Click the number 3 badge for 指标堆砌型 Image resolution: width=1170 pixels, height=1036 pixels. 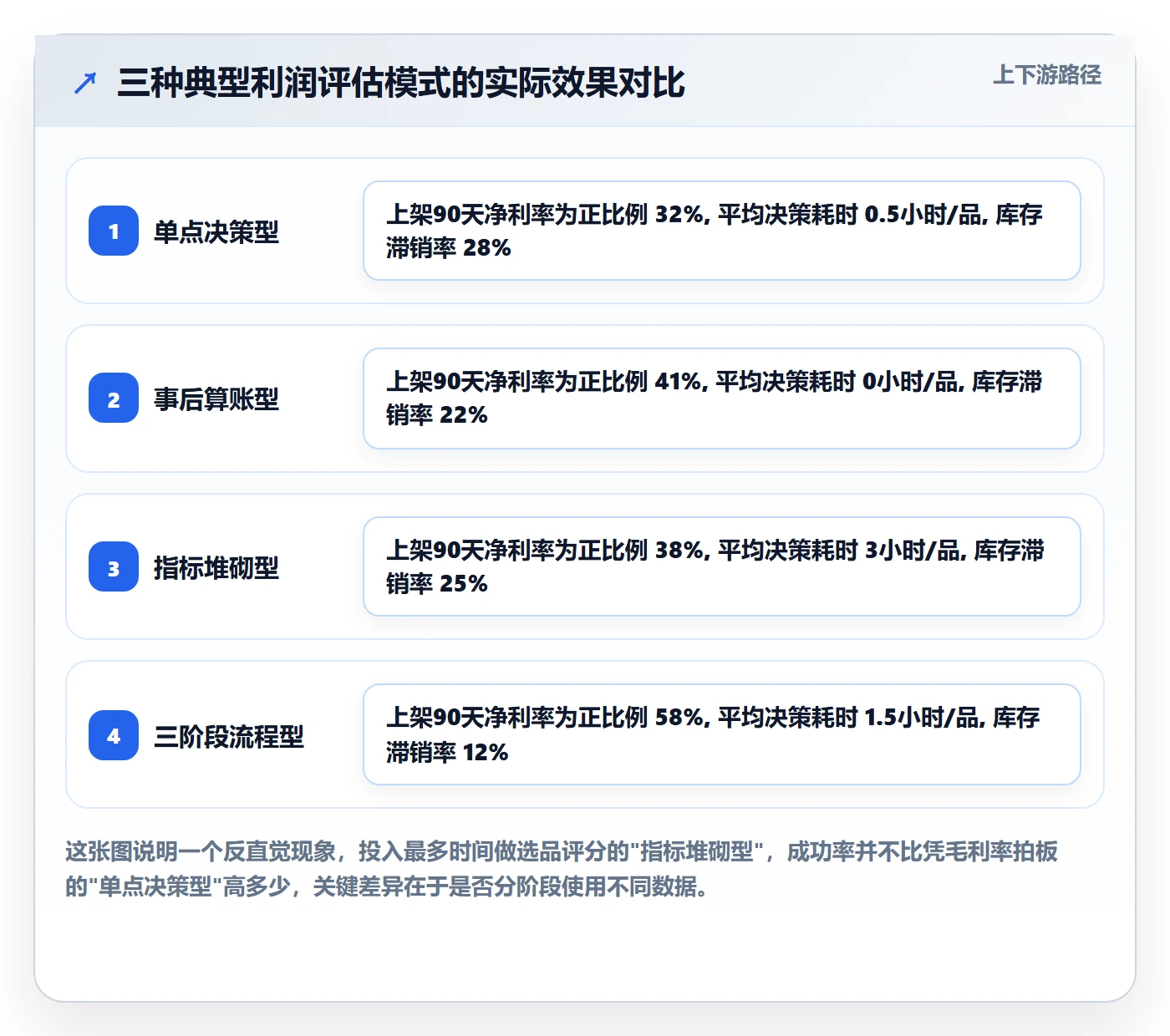pos(114,566)
